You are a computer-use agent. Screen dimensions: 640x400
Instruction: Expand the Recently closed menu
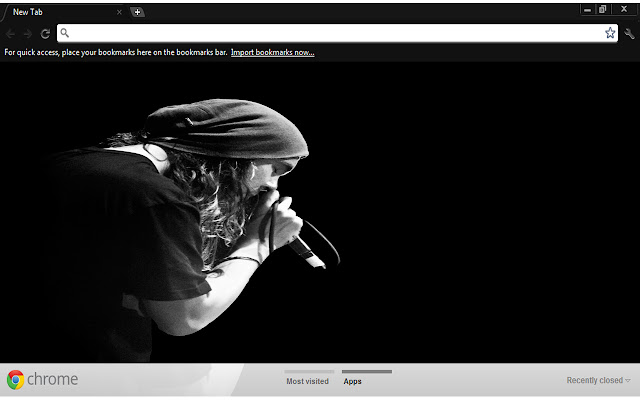(x=598, y=380)
